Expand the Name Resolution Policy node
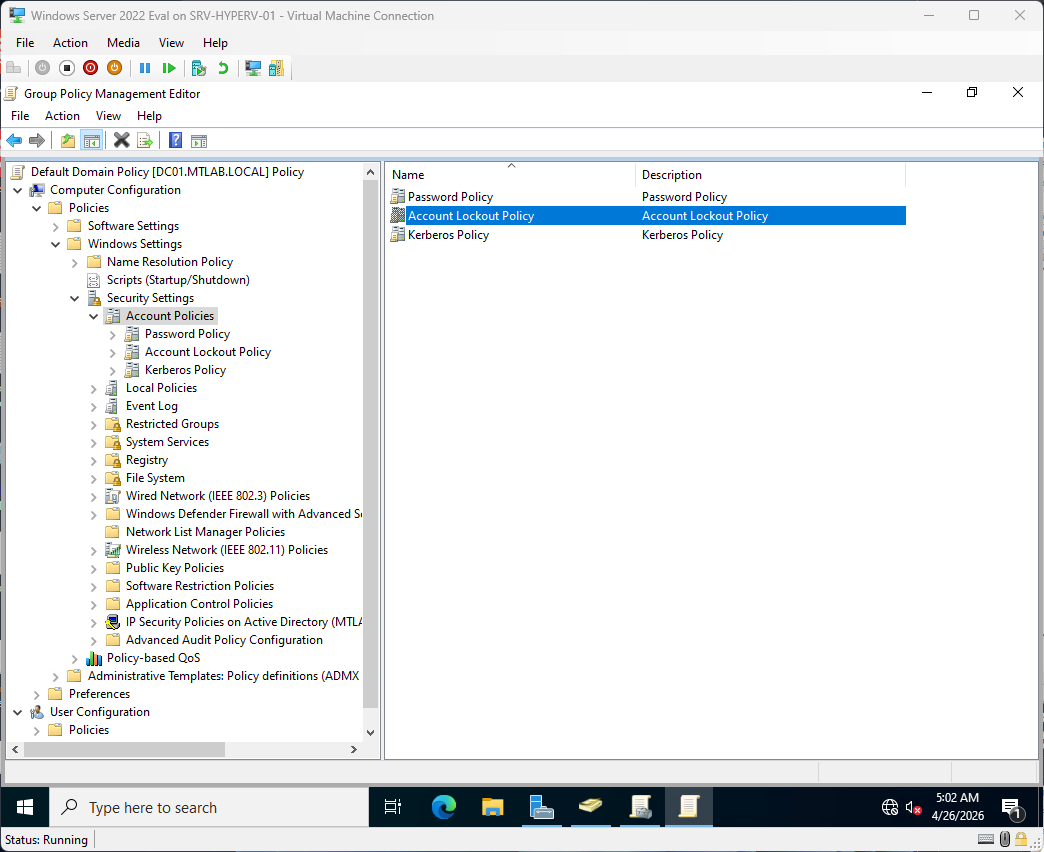 point(75,262)
